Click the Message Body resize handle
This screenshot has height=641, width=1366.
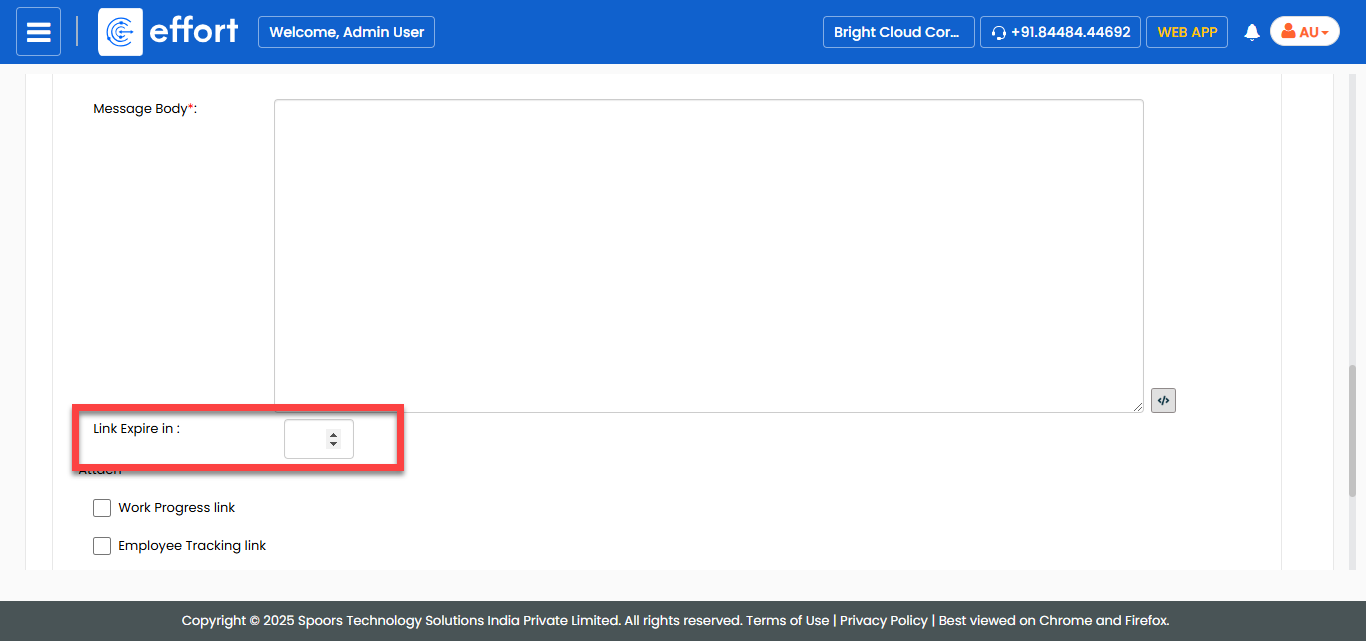click(1137, 406)
